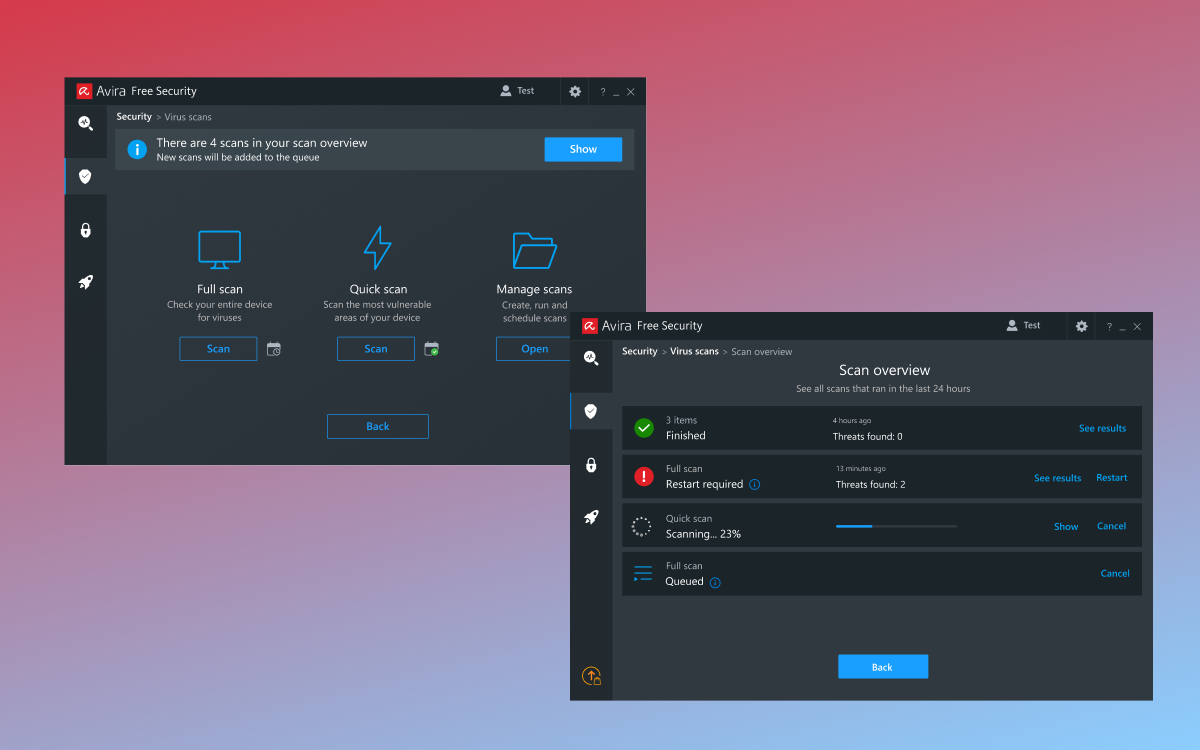Click info icon next to Queued
Viewport: 1200px width, 750px height.
click(x=715, y=582)
